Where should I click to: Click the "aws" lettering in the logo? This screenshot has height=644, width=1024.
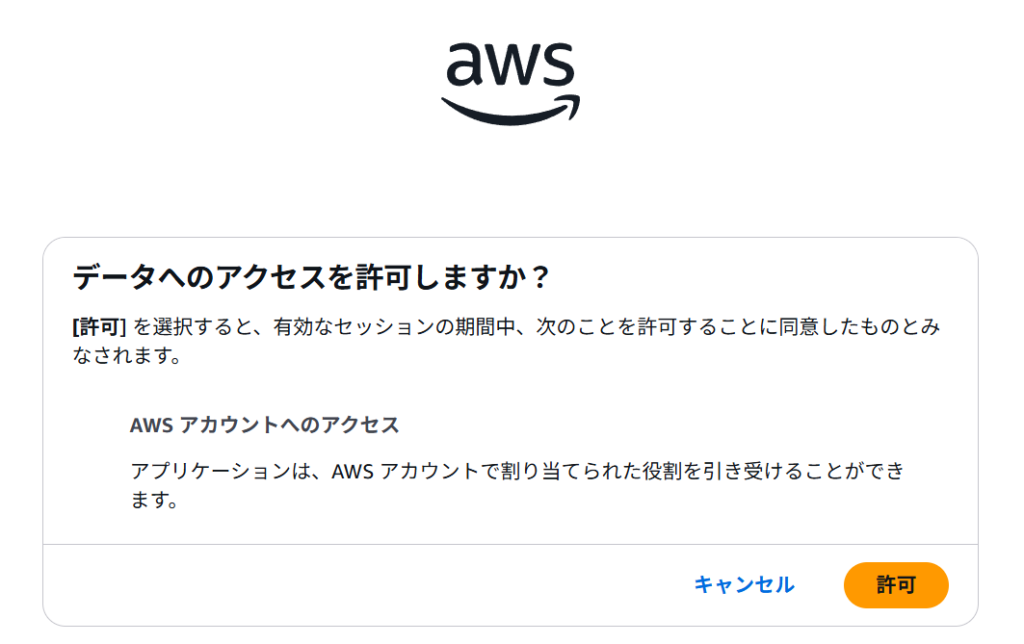tap(510, 66)
